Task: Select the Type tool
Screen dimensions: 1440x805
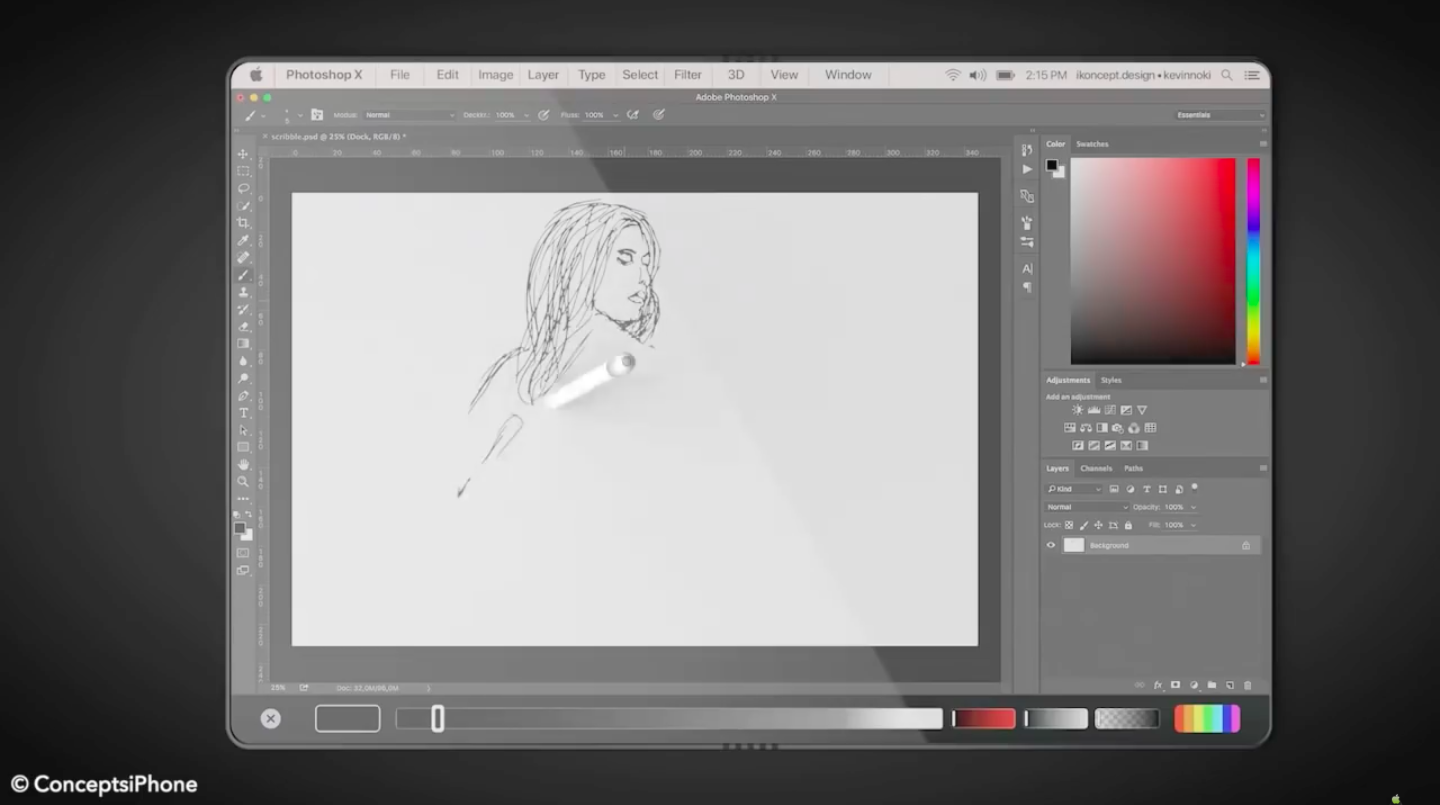Action: click(x=243, y=413)
